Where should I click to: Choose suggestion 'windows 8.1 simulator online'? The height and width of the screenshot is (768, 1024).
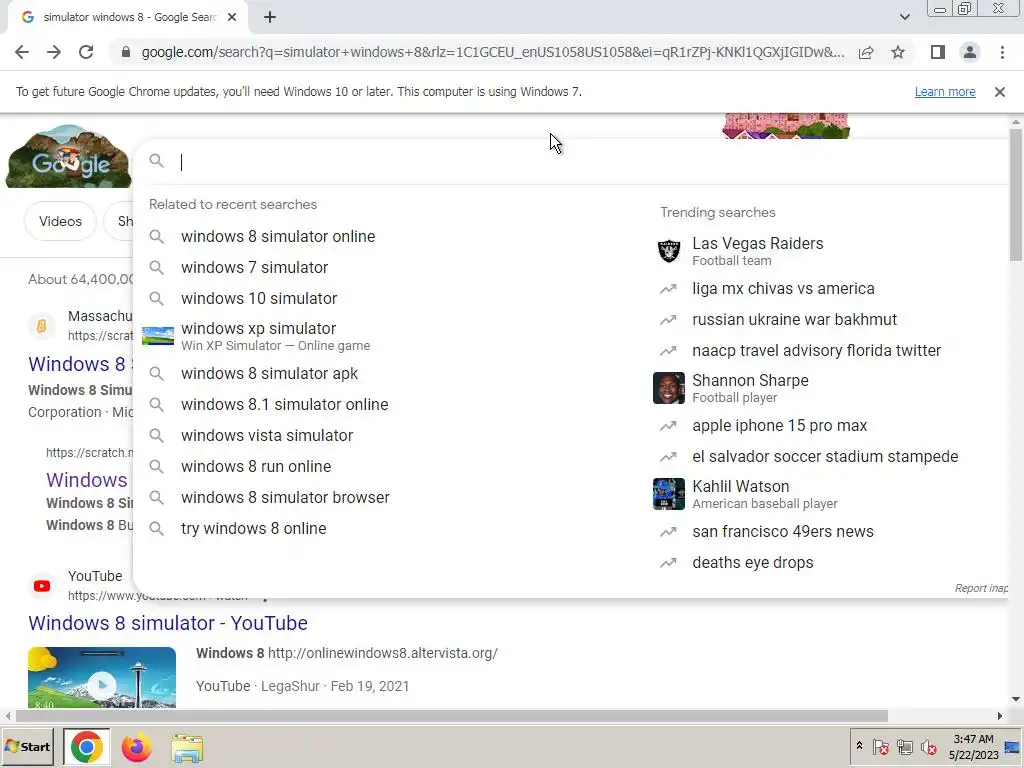click(284, 404)
